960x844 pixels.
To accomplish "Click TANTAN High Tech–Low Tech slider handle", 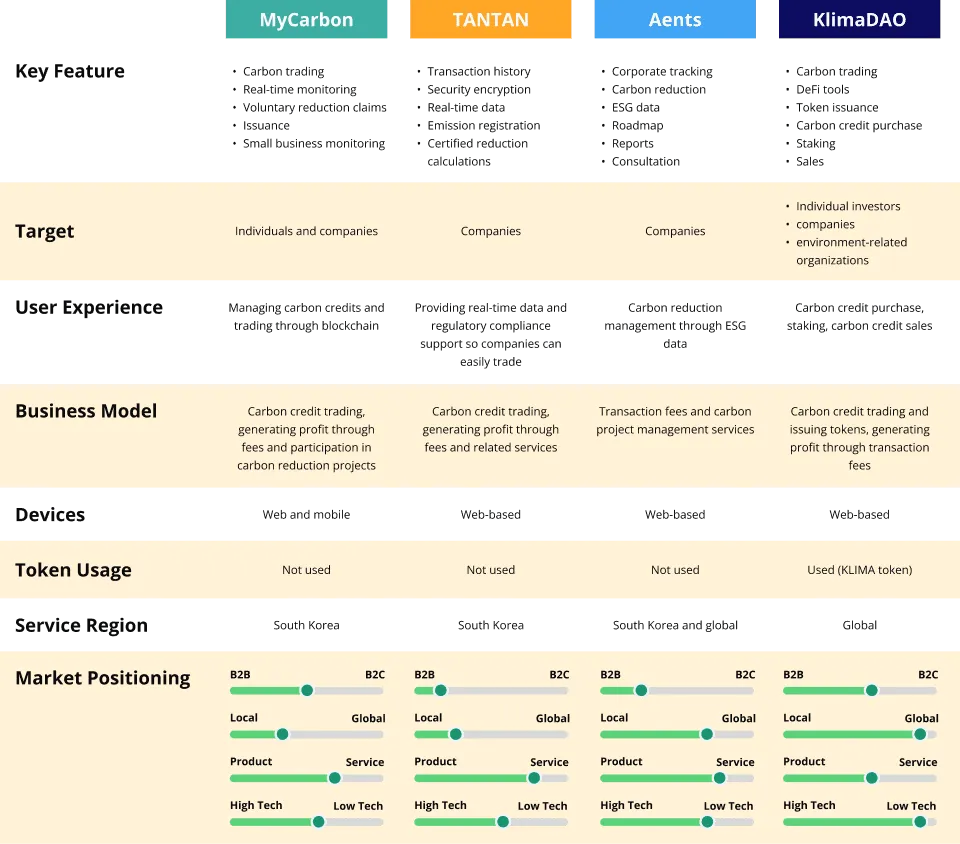I will 503,822.
